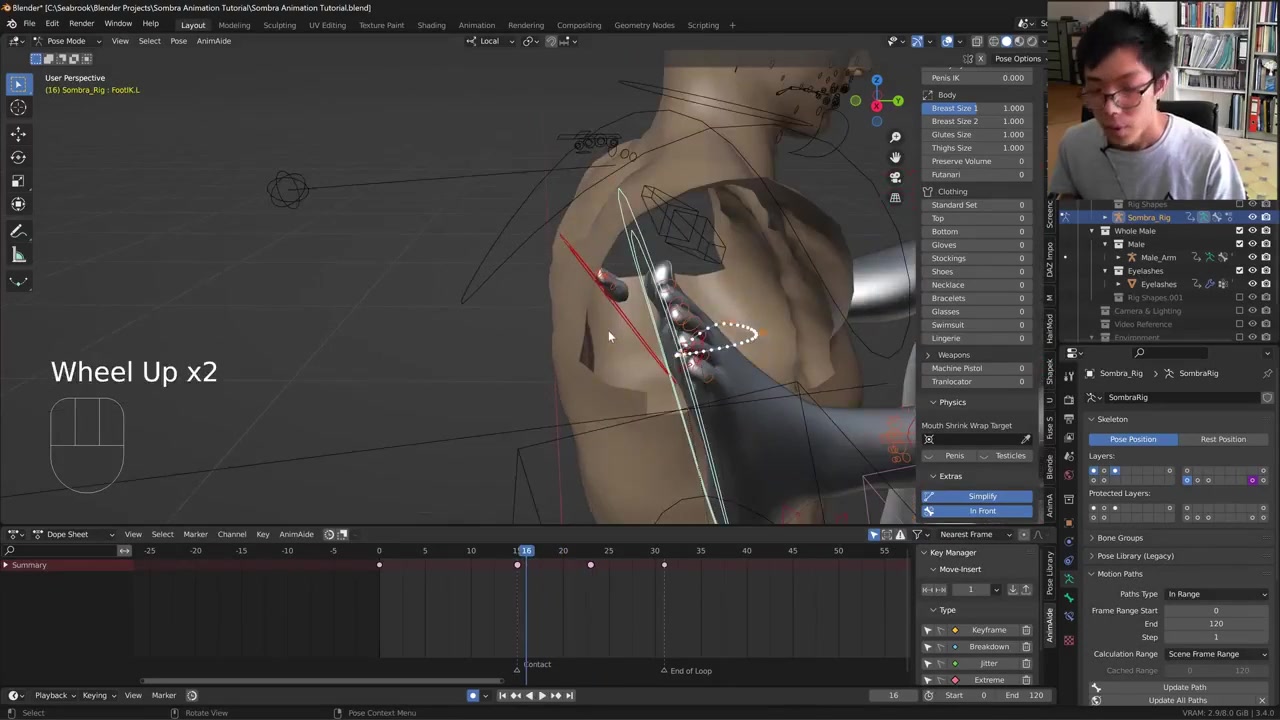Select the Move tool in toolbar
The image size is (1280, 720).
point(18,133)
